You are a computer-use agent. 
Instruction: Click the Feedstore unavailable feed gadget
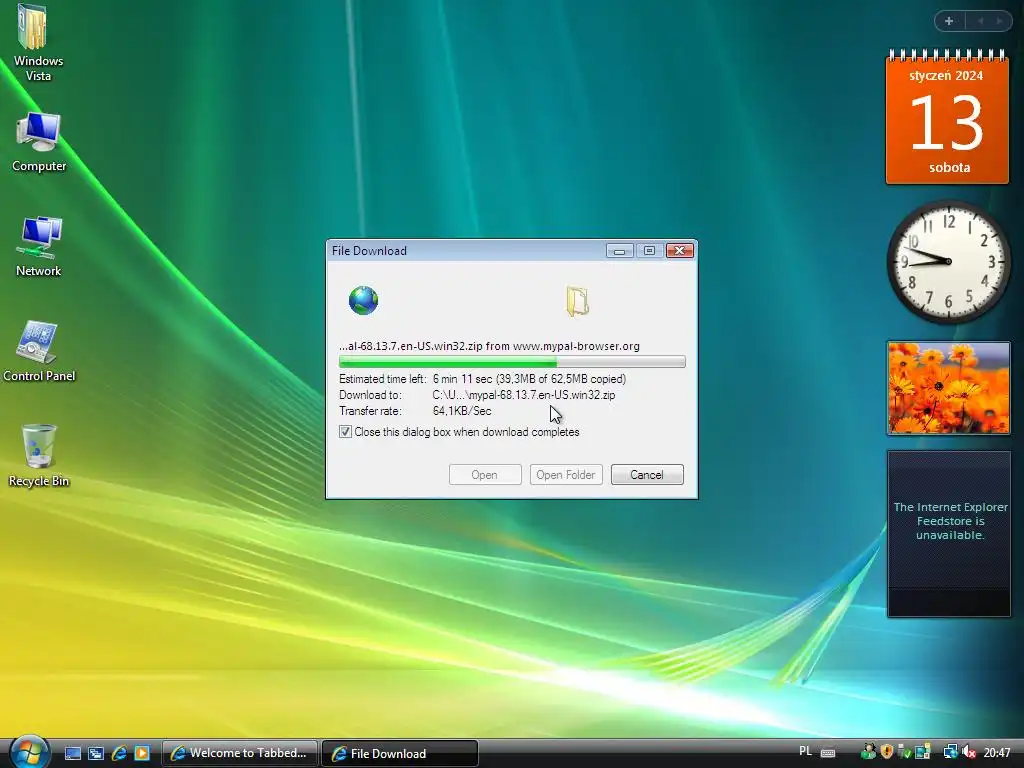tap(949, 534)
